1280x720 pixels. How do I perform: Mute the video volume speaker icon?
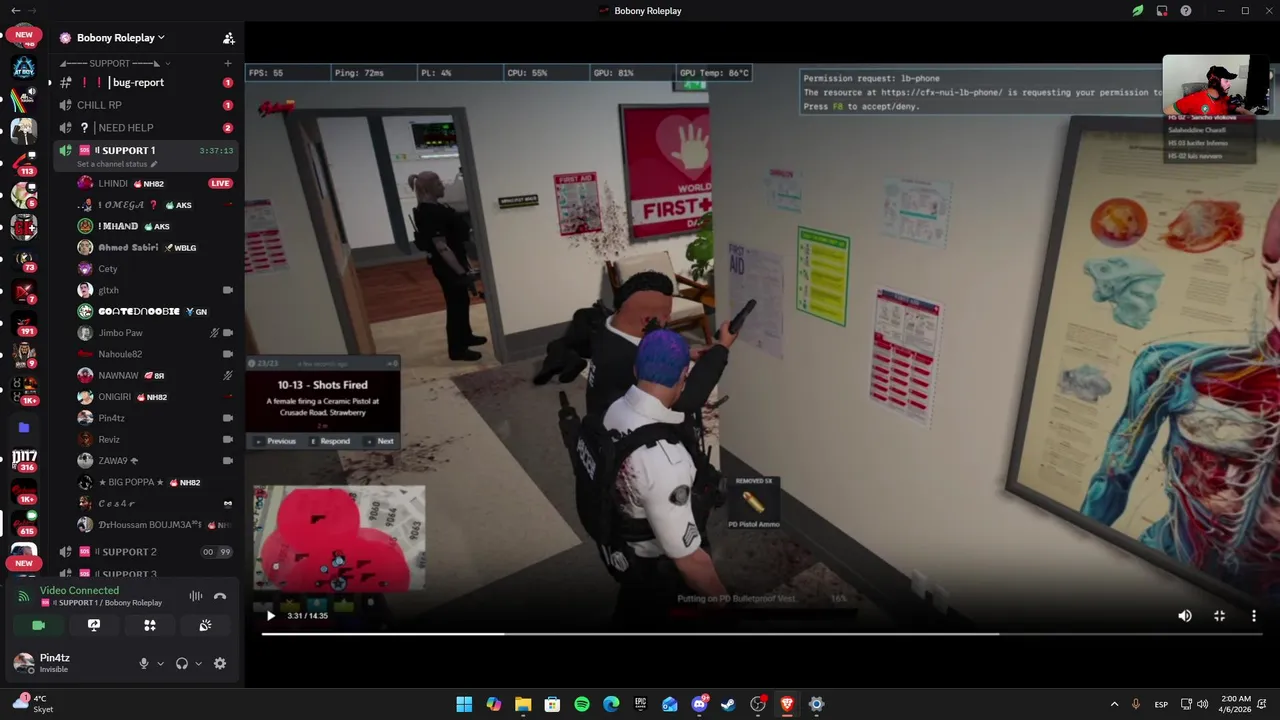click(1185, 616)
